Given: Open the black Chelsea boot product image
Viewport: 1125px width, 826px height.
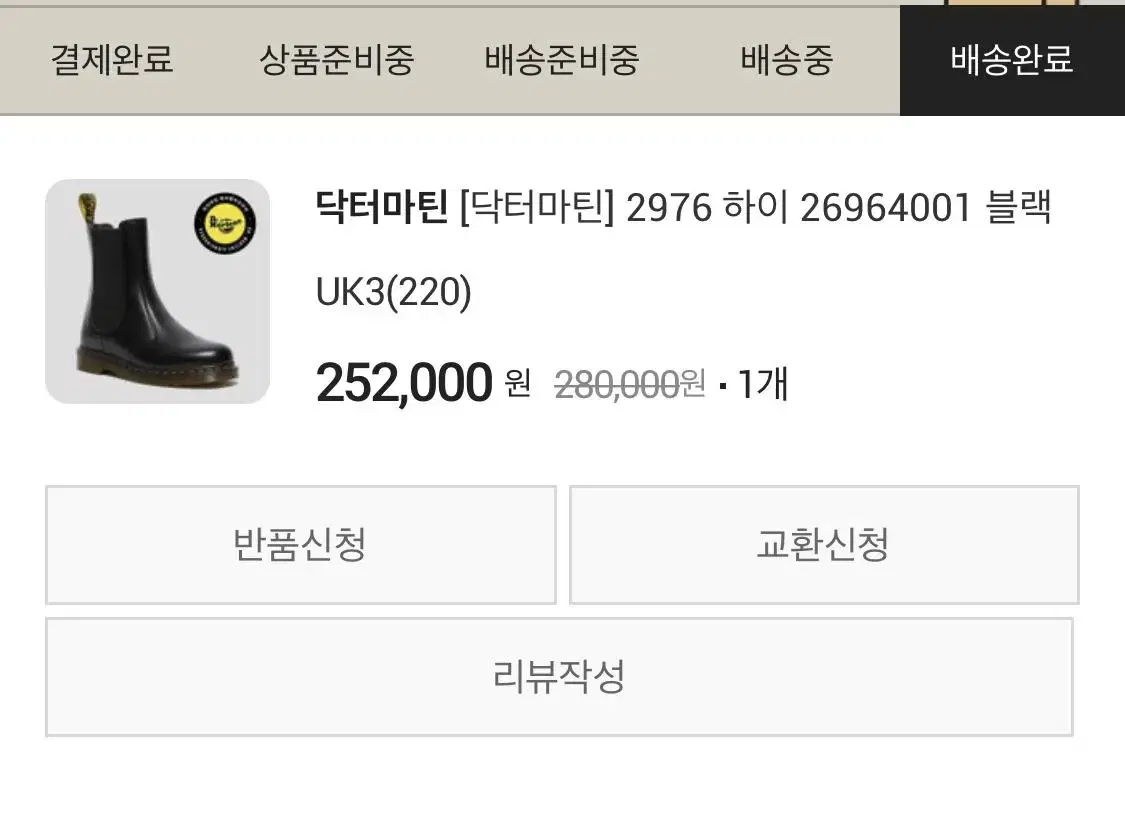Looking at the screenshot, I should (x=157, y=291).
